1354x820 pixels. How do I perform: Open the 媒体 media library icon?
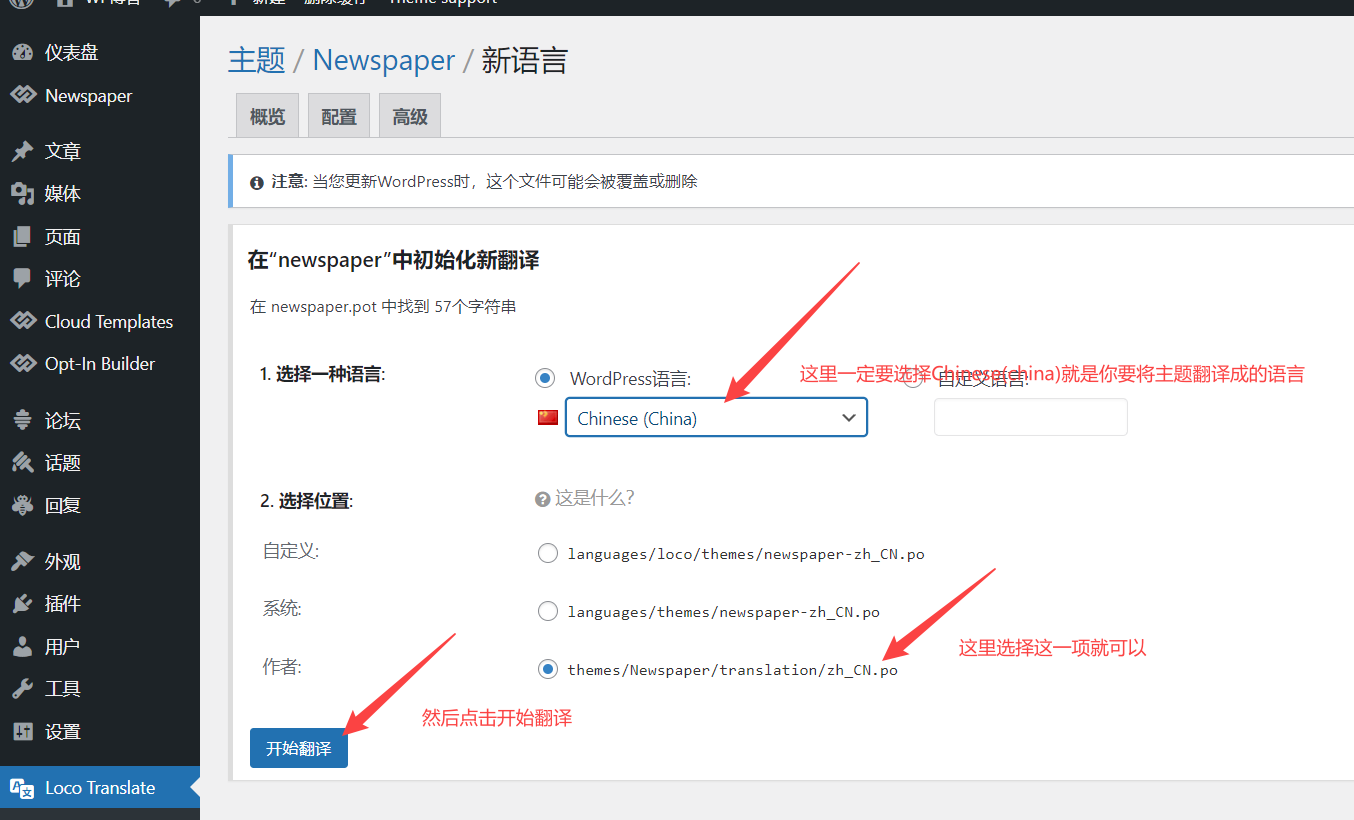[x=22, y=194]
